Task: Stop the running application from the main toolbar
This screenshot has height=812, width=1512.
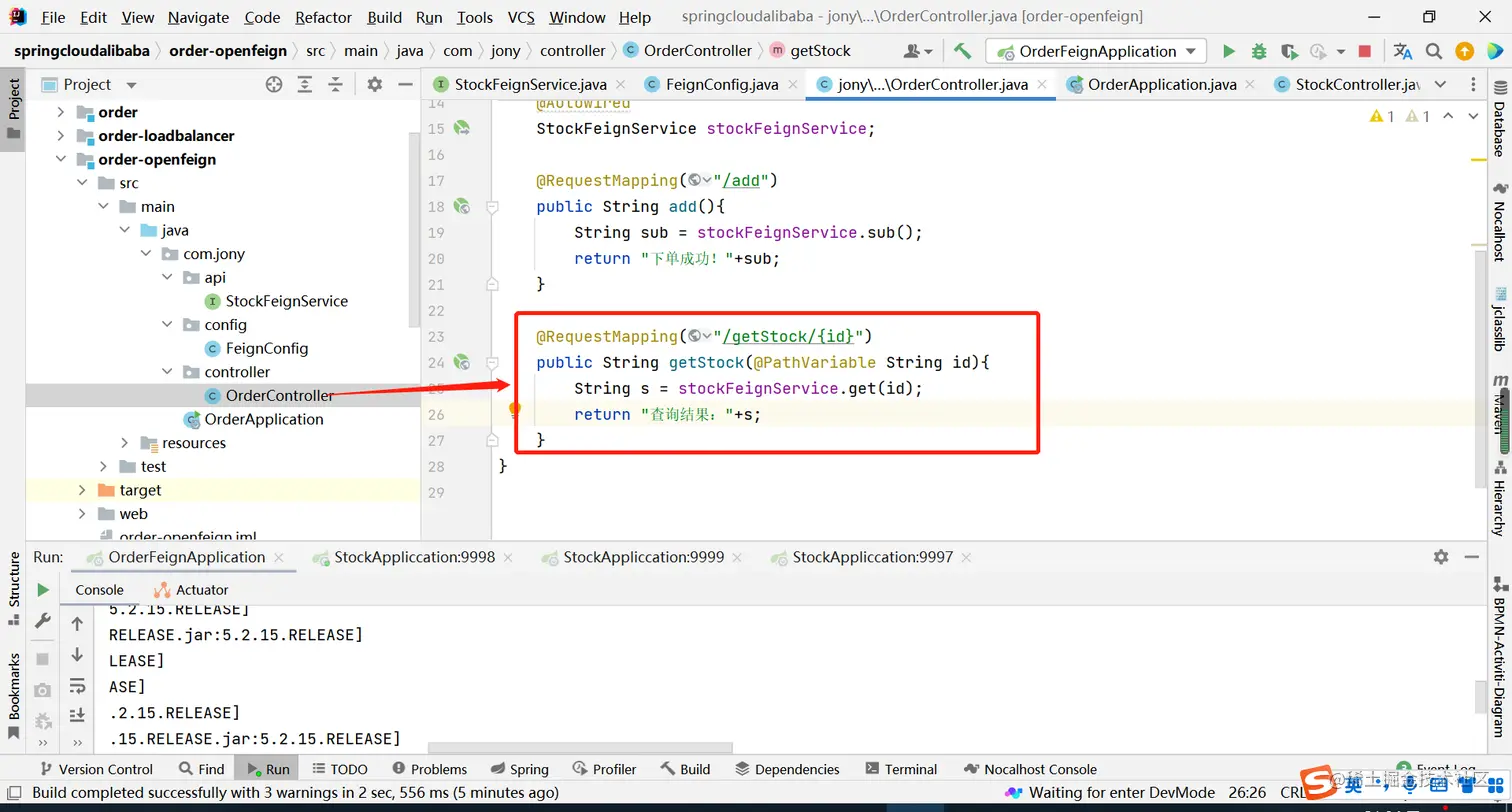Action: (x=1365, y=51)
